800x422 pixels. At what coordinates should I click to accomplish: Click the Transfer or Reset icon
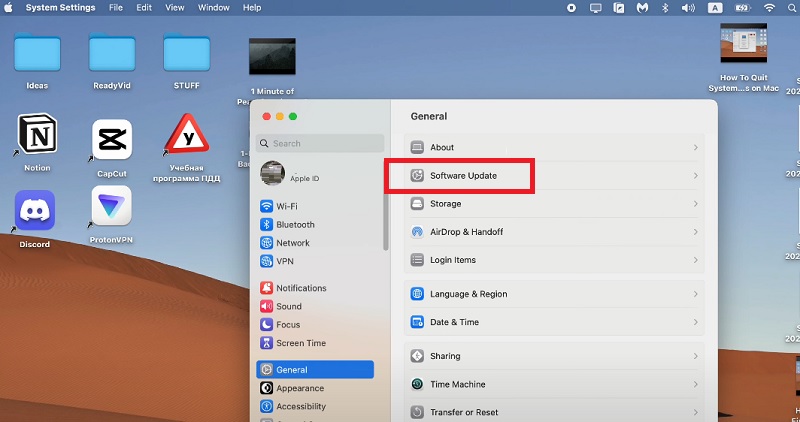click(x=417, y=412)
